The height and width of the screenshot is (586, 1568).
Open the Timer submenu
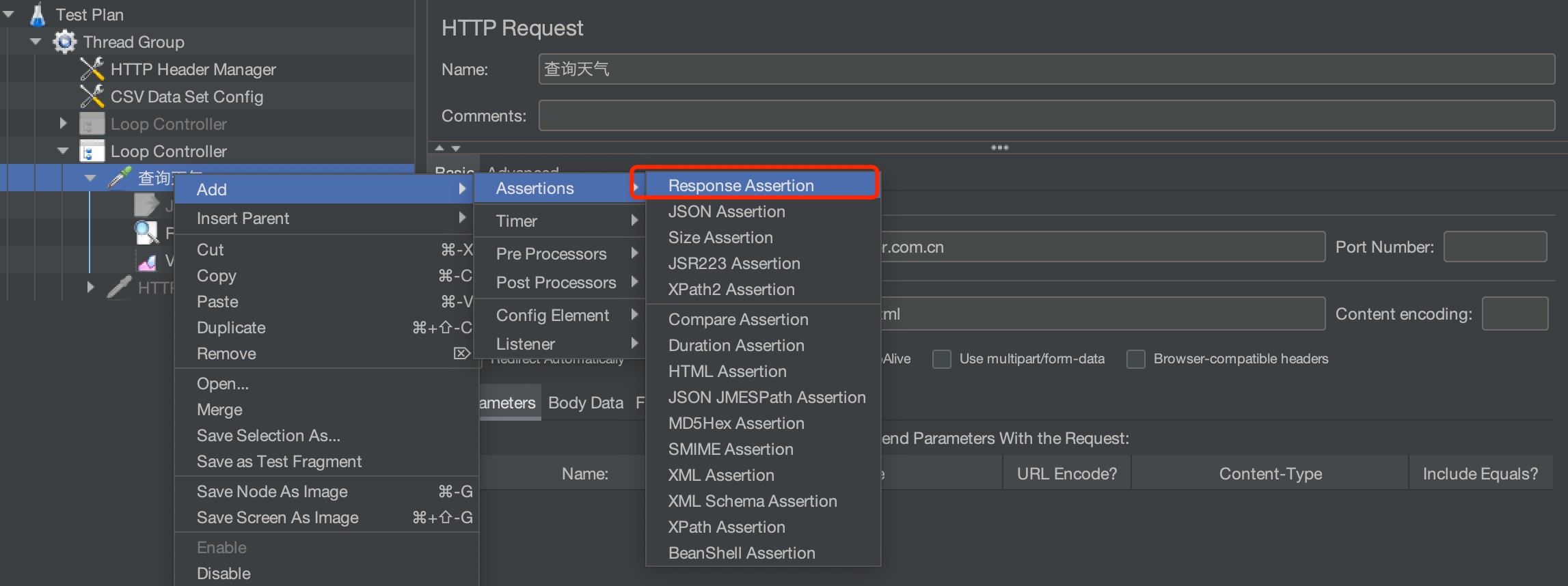tap(559, 221)
